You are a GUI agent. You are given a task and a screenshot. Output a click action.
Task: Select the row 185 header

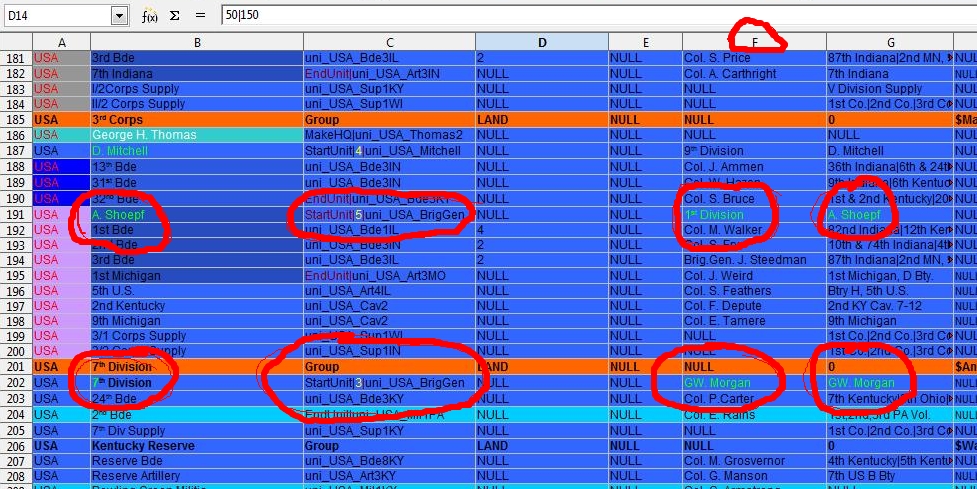[x=16, y=119]
